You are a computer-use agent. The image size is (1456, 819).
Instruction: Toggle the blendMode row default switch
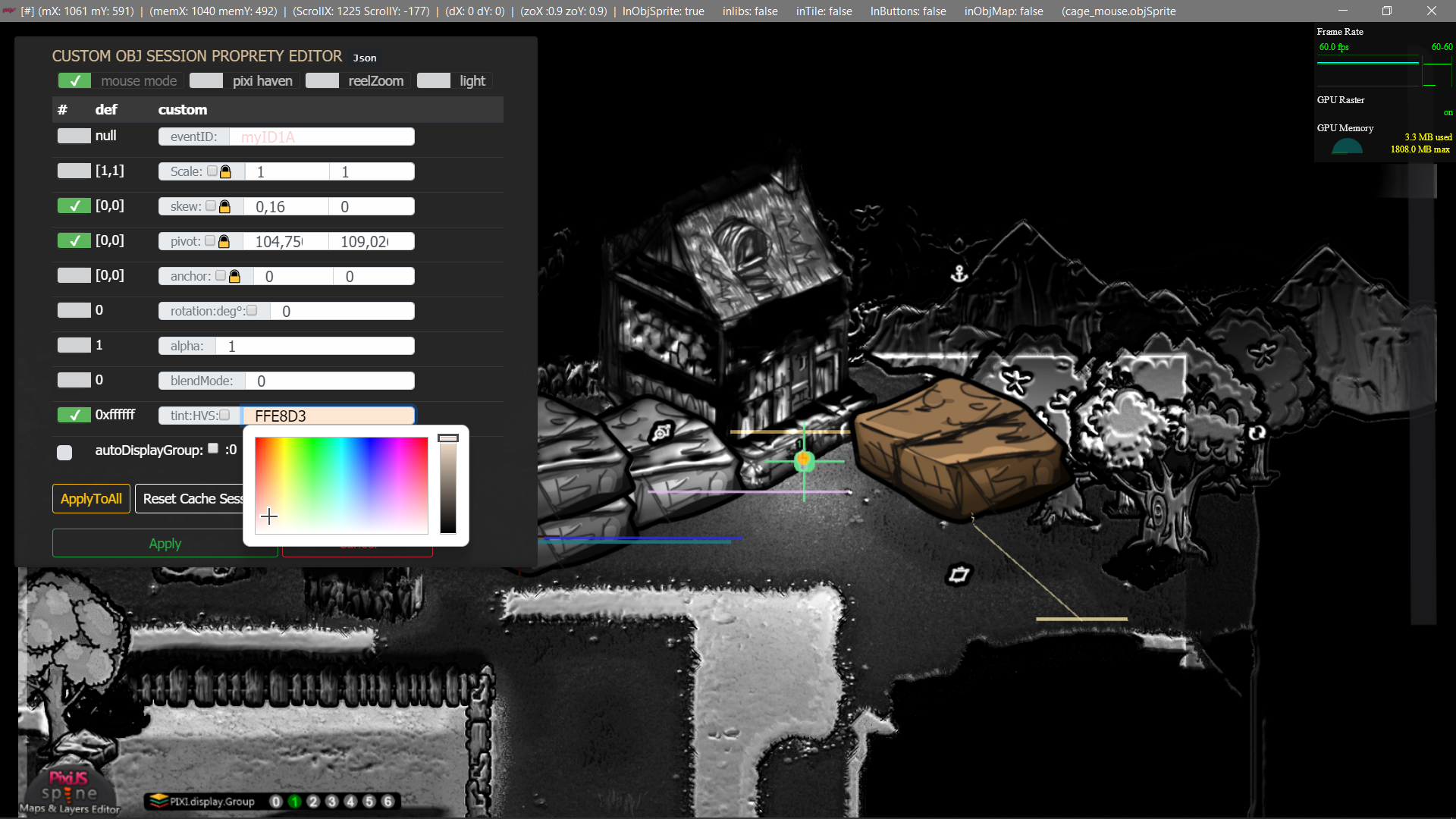coord(74,381)
